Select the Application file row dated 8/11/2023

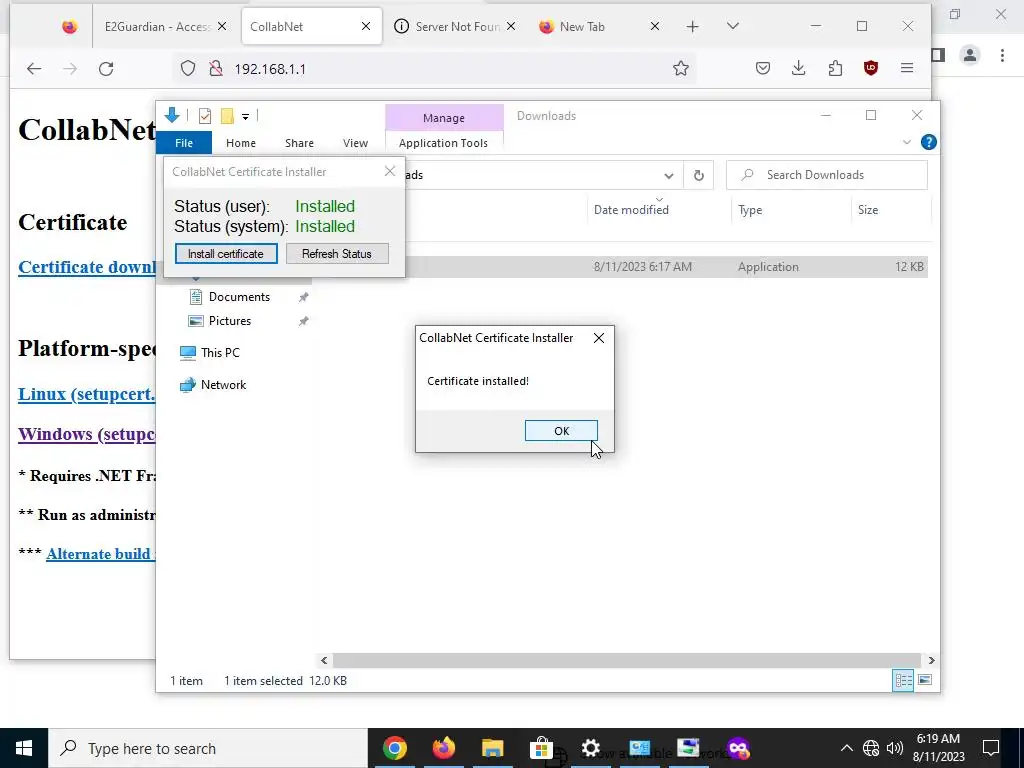(x=666, y=267)
